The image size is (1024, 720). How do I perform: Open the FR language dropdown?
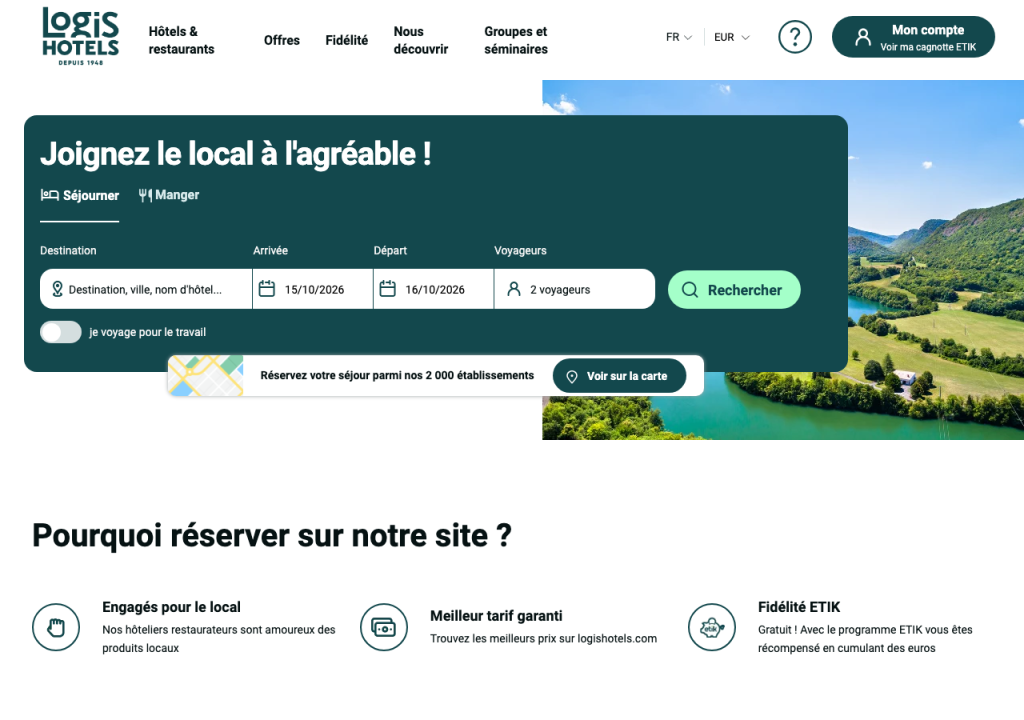[679, 37]
